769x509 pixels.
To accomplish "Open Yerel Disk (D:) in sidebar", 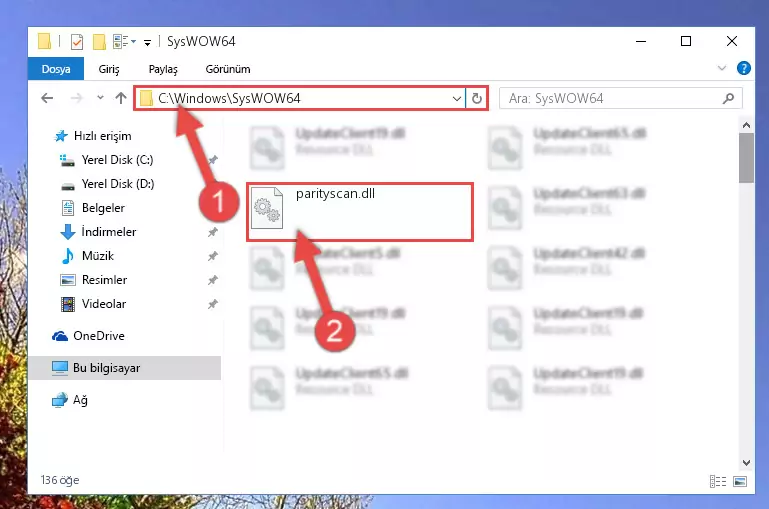I will 117,184.
